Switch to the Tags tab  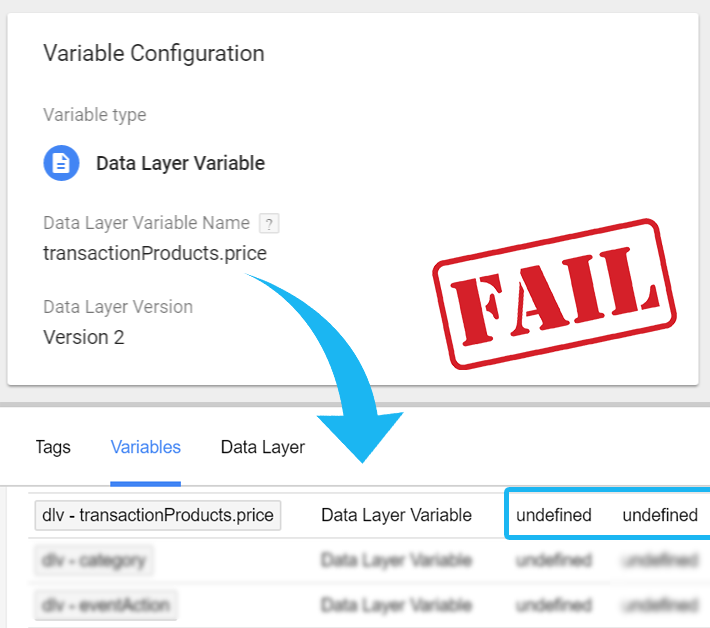point(53,447)
